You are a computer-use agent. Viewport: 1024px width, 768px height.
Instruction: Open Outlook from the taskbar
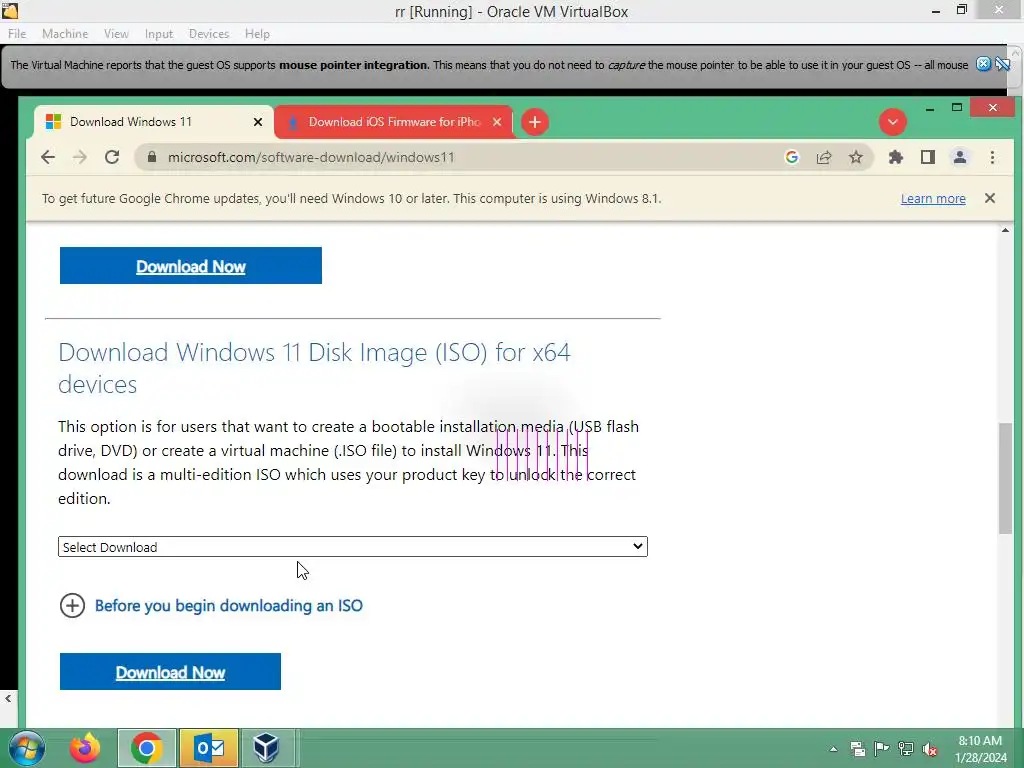tap(209, 748)
